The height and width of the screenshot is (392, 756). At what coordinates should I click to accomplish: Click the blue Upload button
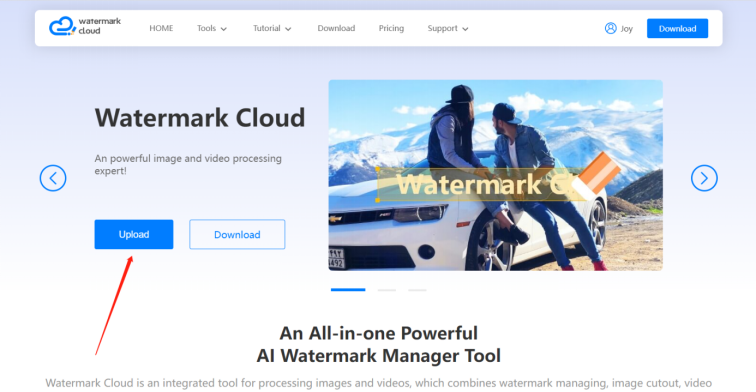pos(134,234)
